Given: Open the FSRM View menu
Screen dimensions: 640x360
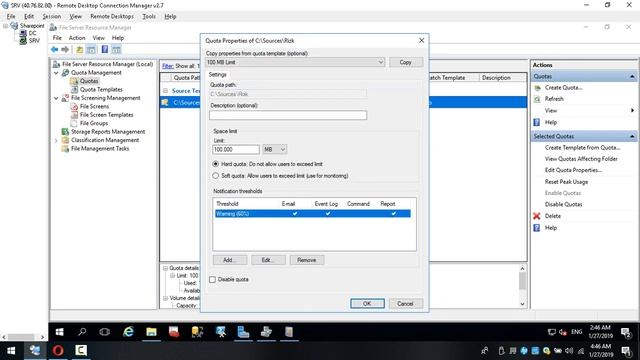Looking at the screenshot, I should point(98,38).
